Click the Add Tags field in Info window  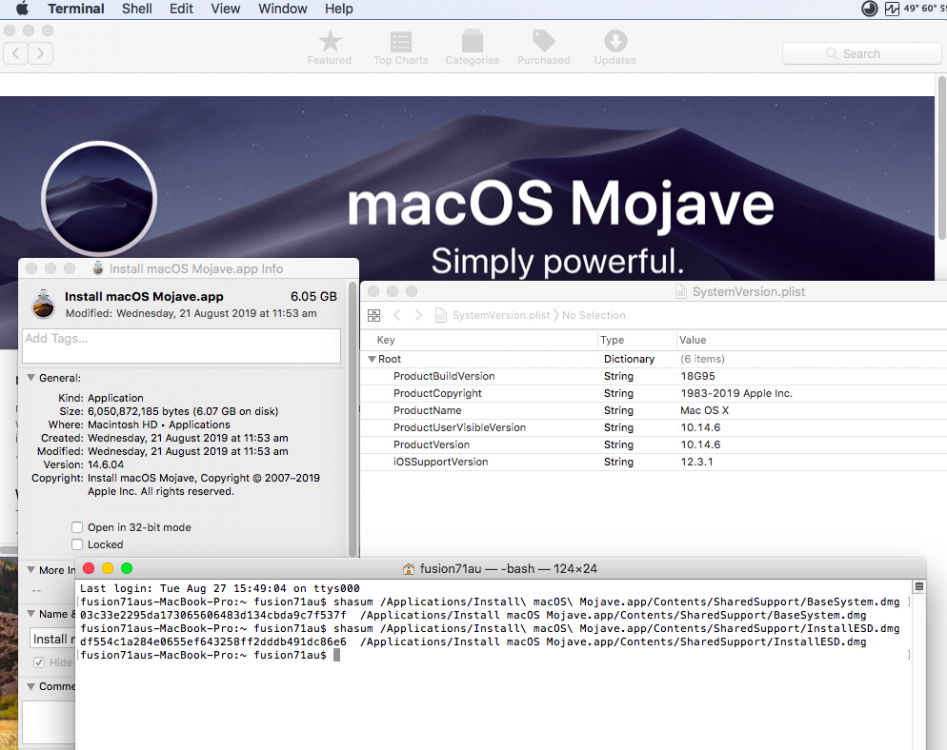(x=181, y=345)
